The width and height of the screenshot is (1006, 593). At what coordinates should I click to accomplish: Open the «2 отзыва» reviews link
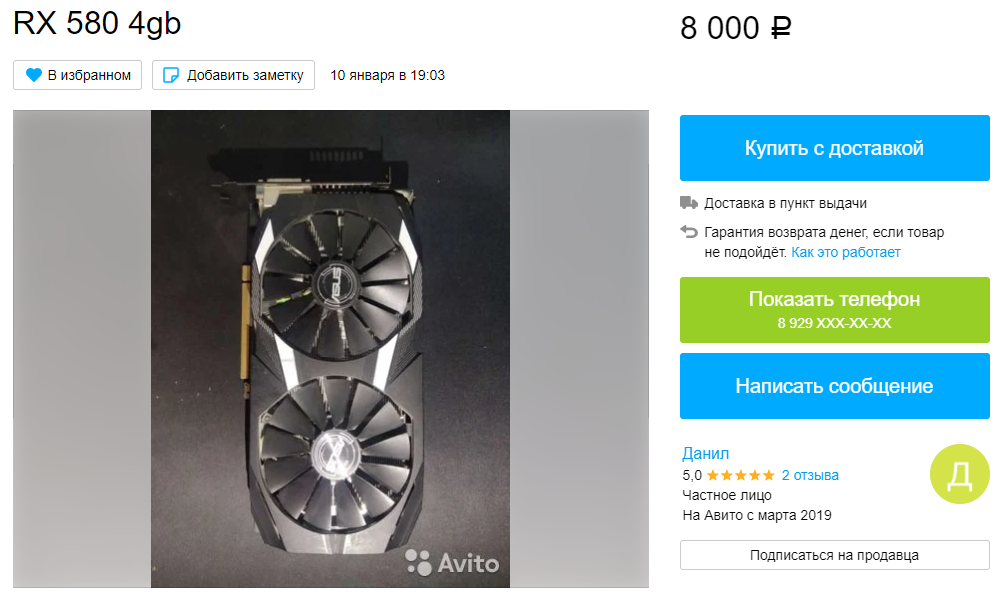pos(810,475)
